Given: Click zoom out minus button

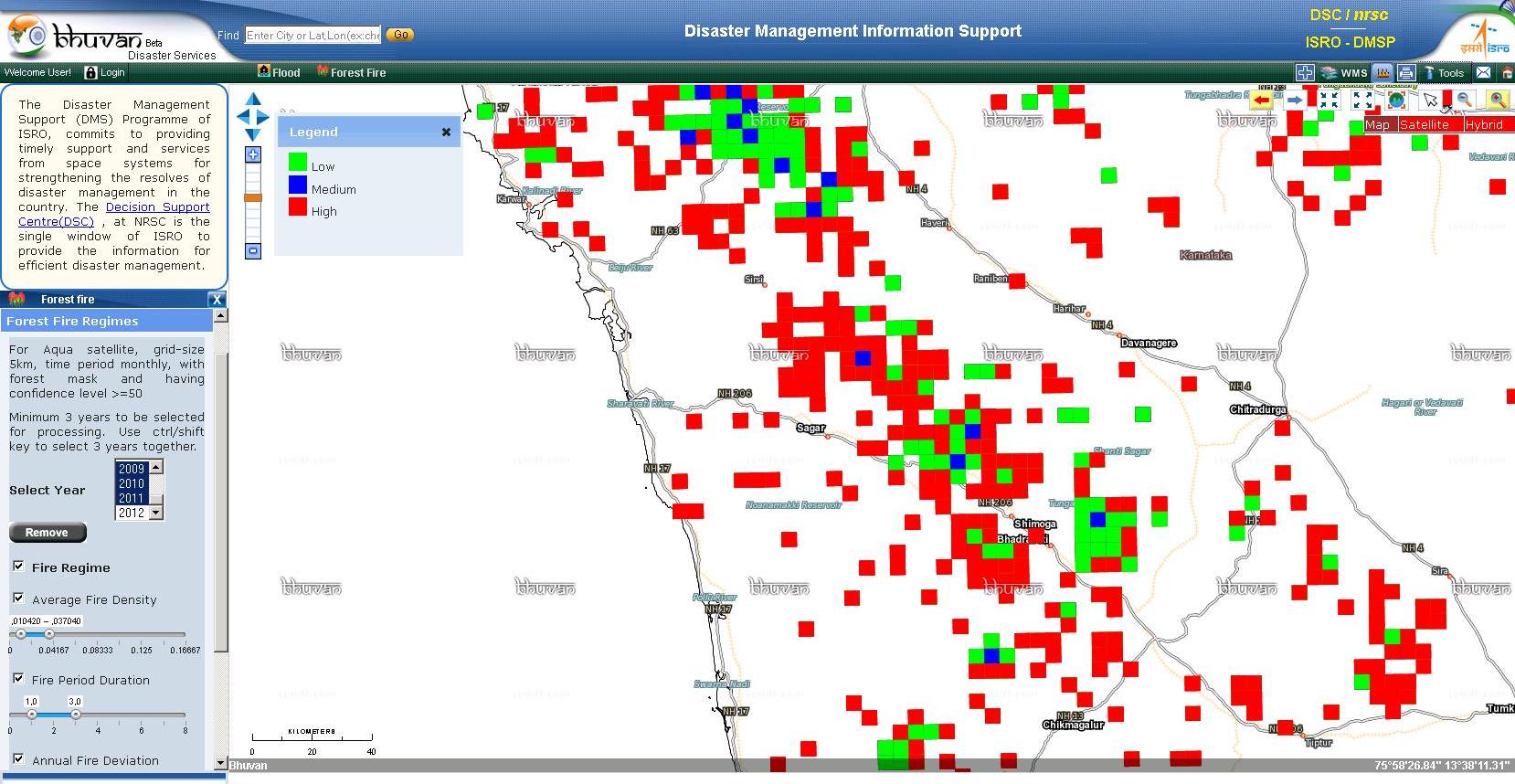Looking at the screenshot, I should coord(253,251).
